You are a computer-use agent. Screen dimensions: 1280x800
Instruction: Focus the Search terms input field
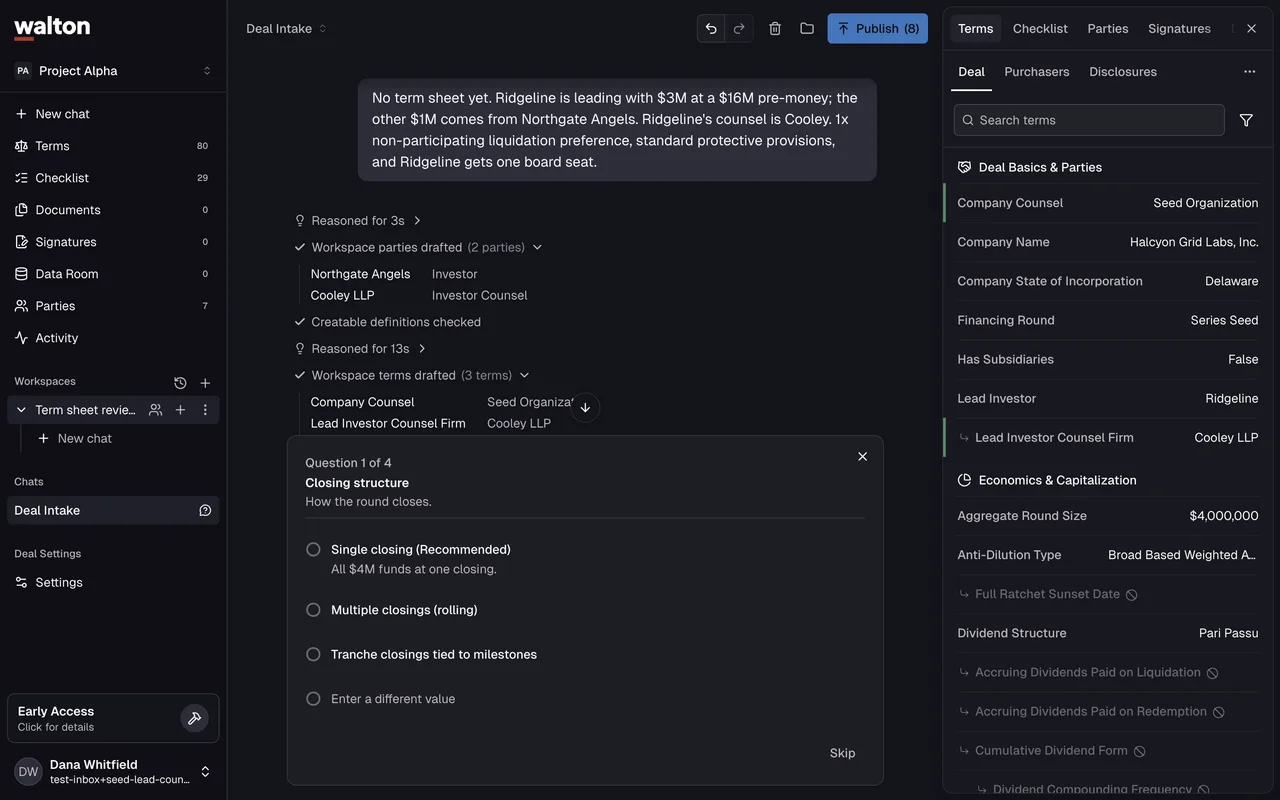[x=1089, y=120]
